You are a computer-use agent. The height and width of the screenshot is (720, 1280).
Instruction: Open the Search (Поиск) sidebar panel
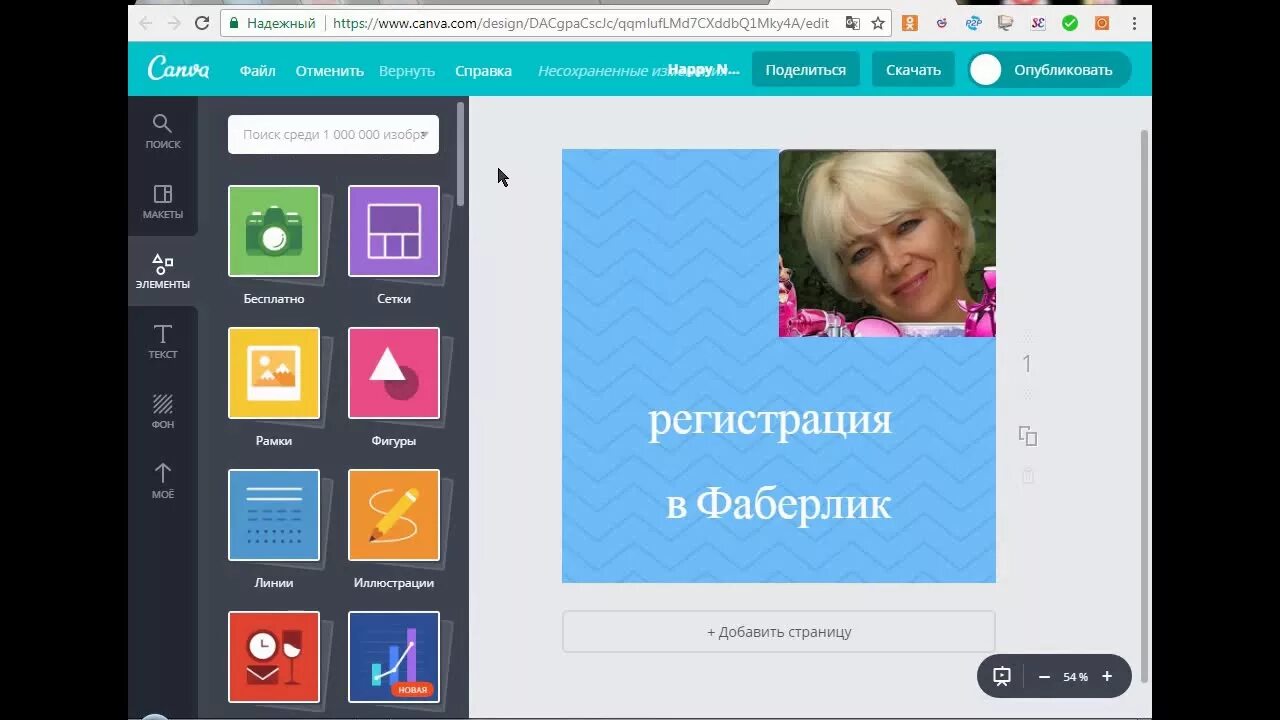tap(163, 131)
